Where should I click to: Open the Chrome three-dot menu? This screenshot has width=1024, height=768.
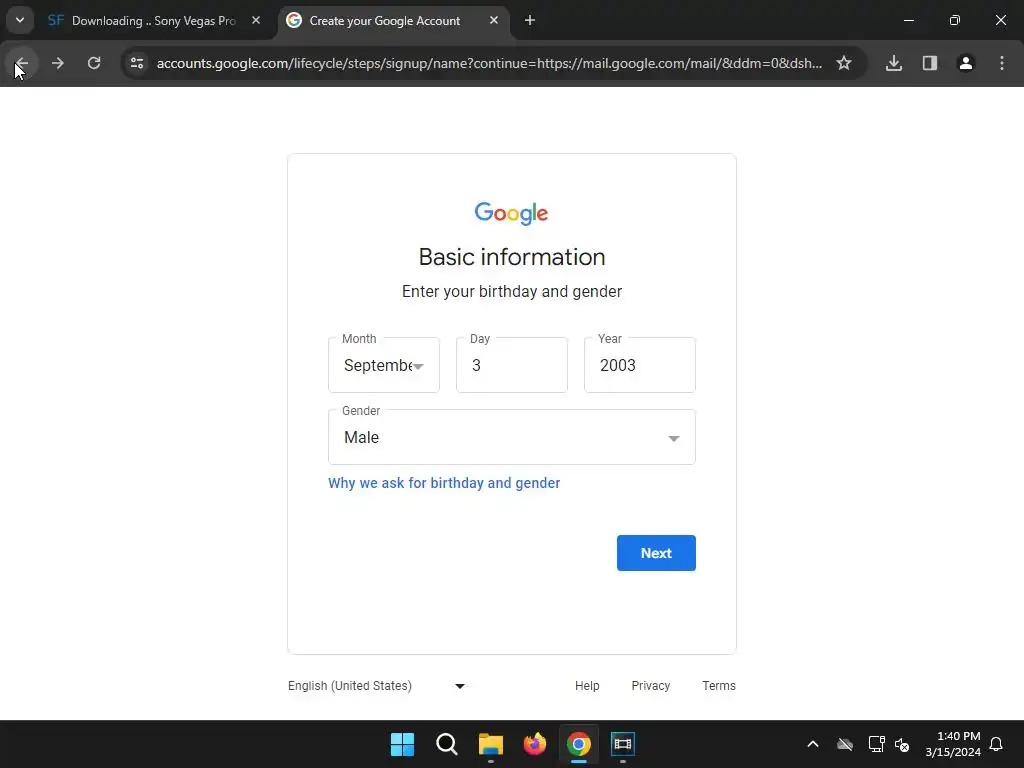tap(1002, 63)
